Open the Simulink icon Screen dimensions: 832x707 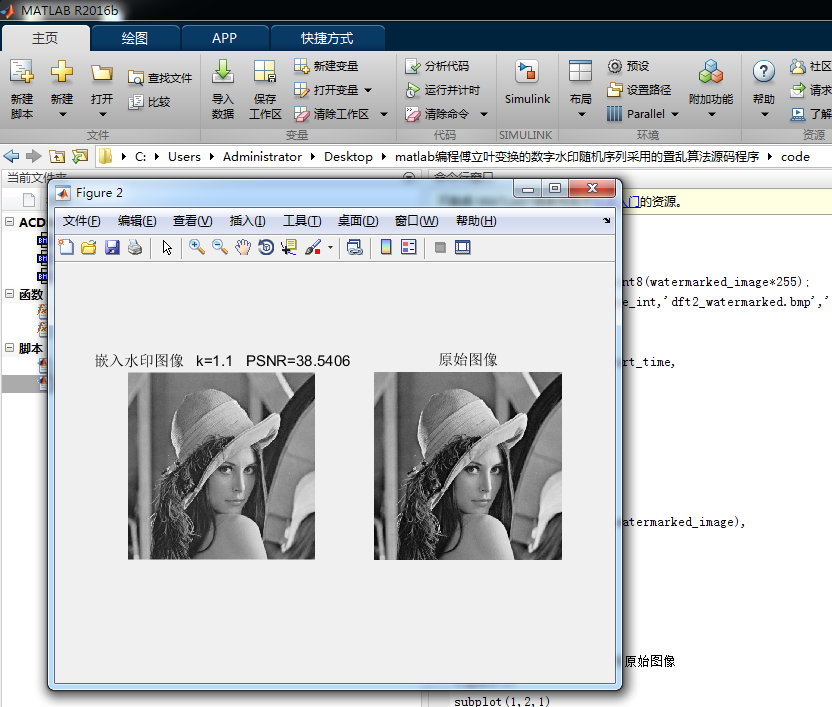tap(527, 72)
